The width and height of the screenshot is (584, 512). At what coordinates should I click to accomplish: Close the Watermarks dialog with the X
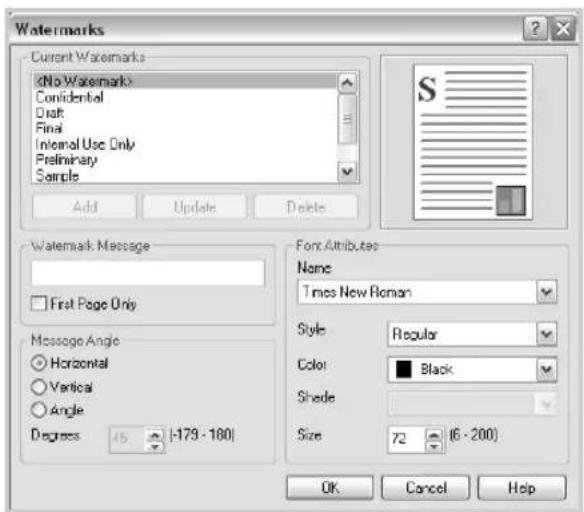pos(563,28)
